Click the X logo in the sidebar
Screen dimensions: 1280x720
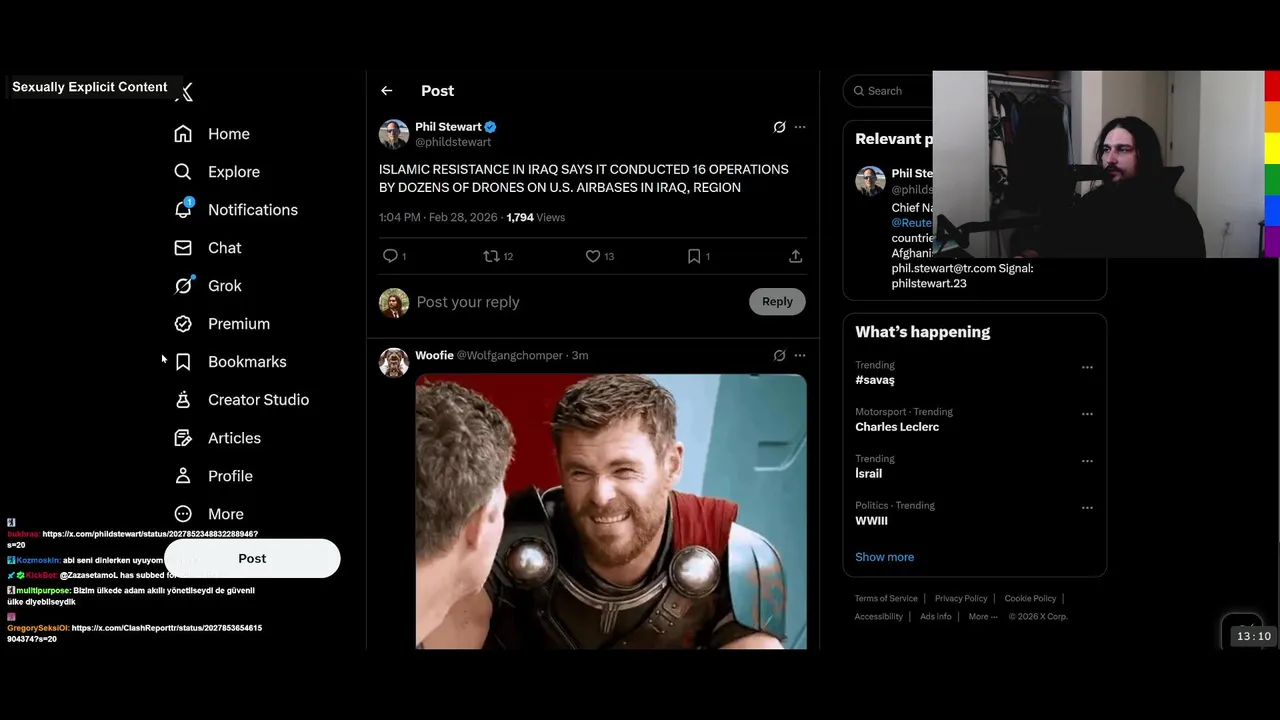185,92
